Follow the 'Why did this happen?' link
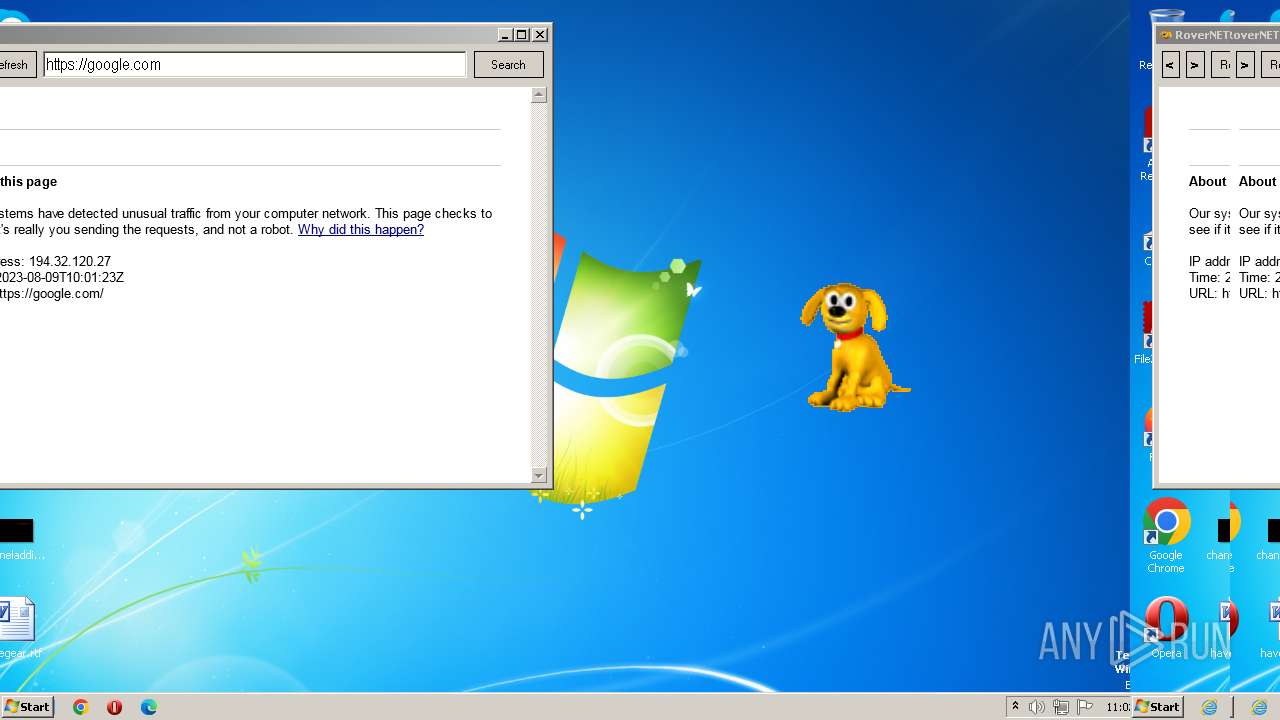The width and height of the screenshot is (1280, 720). point(361,229)
